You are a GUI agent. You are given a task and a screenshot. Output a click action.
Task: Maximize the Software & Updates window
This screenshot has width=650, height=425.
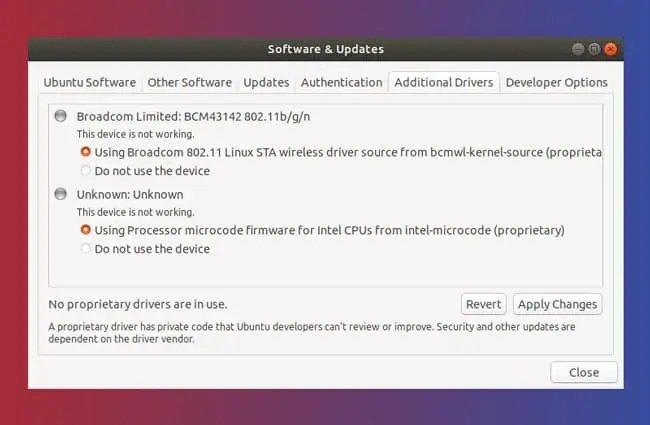594,49
